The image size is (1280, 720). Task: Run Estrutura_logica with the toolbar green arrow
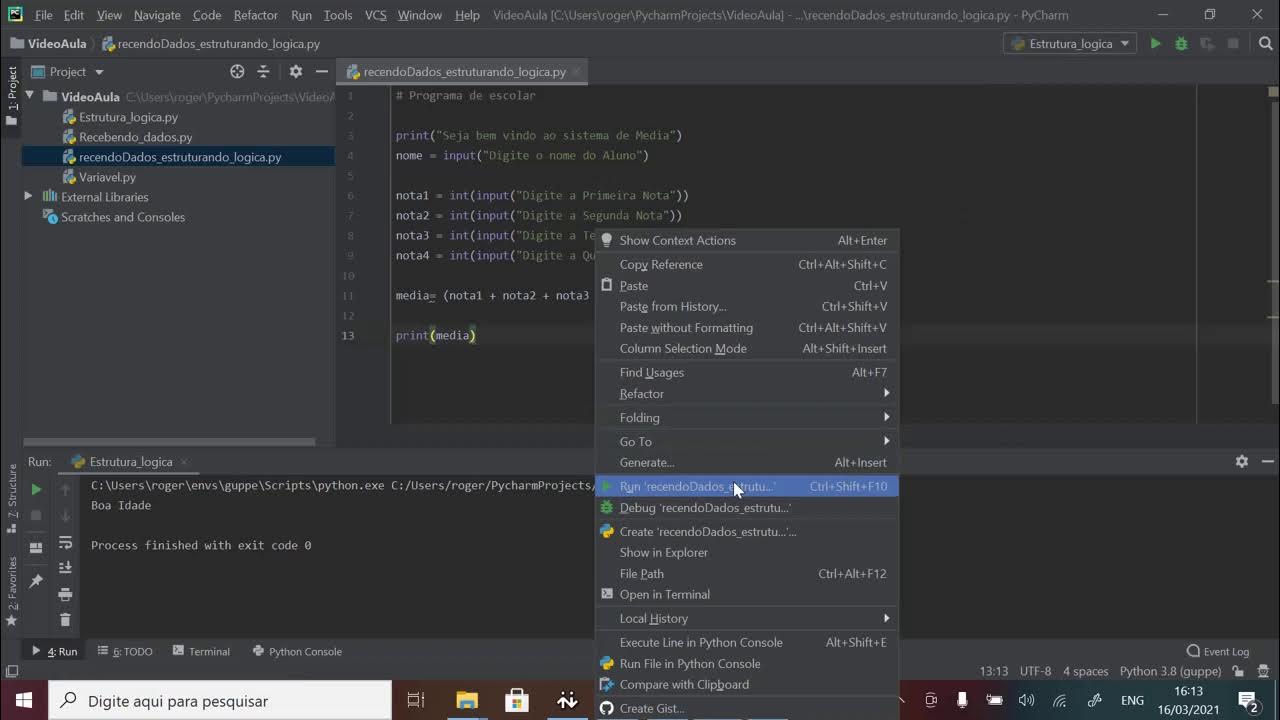[1156, 44]
